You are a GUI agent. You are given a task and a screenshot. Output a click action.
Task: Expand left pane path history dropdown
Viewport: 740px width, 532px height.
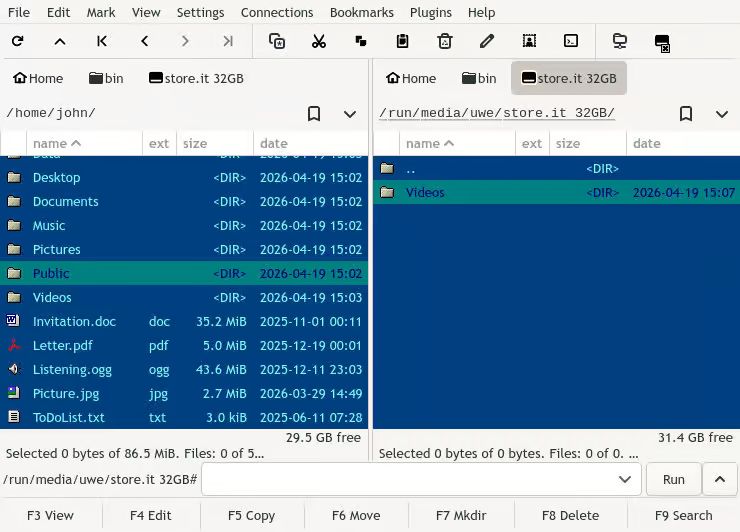(350, 114)
